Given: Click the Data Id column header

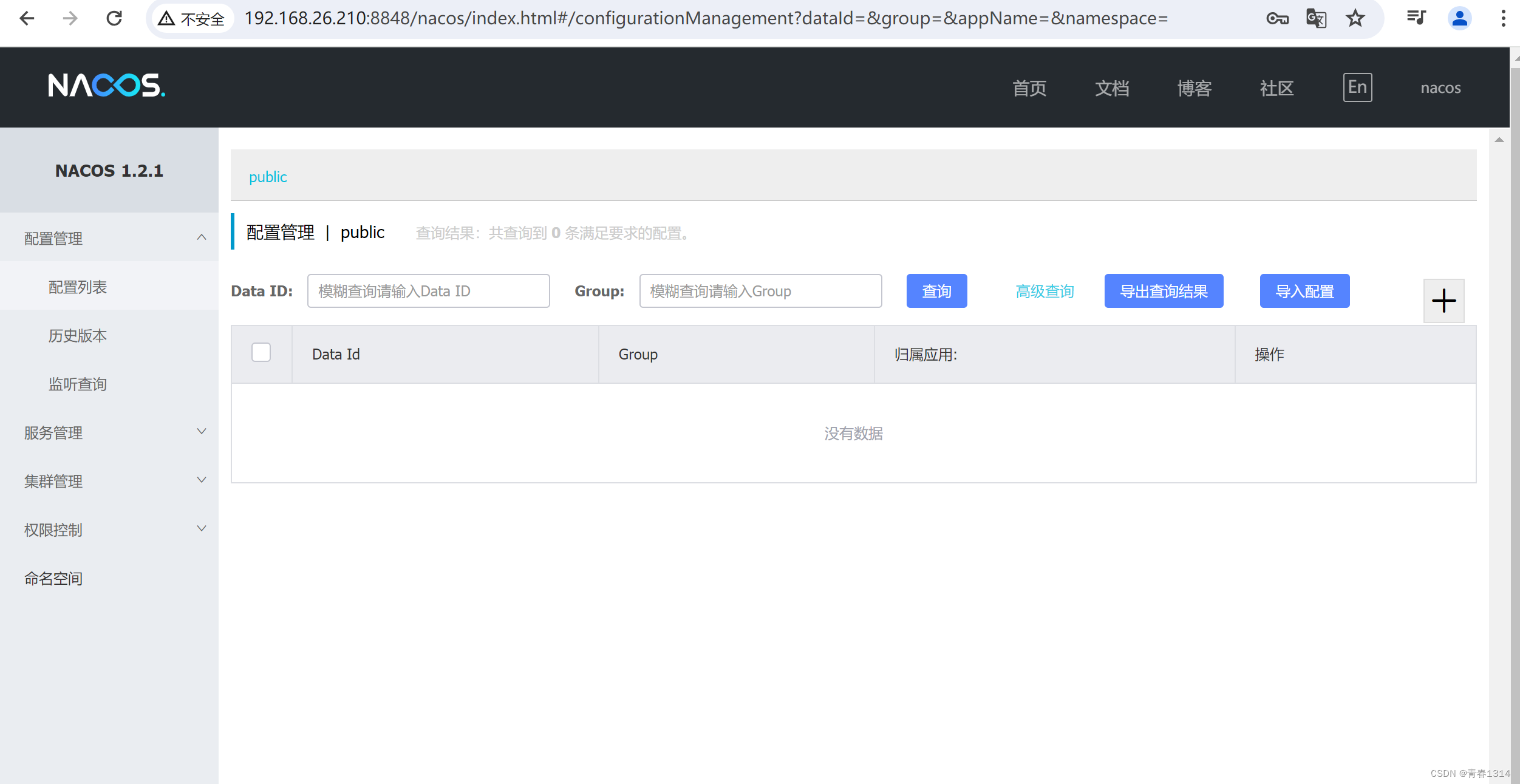Looking at the screenshot, I should 445,354.
